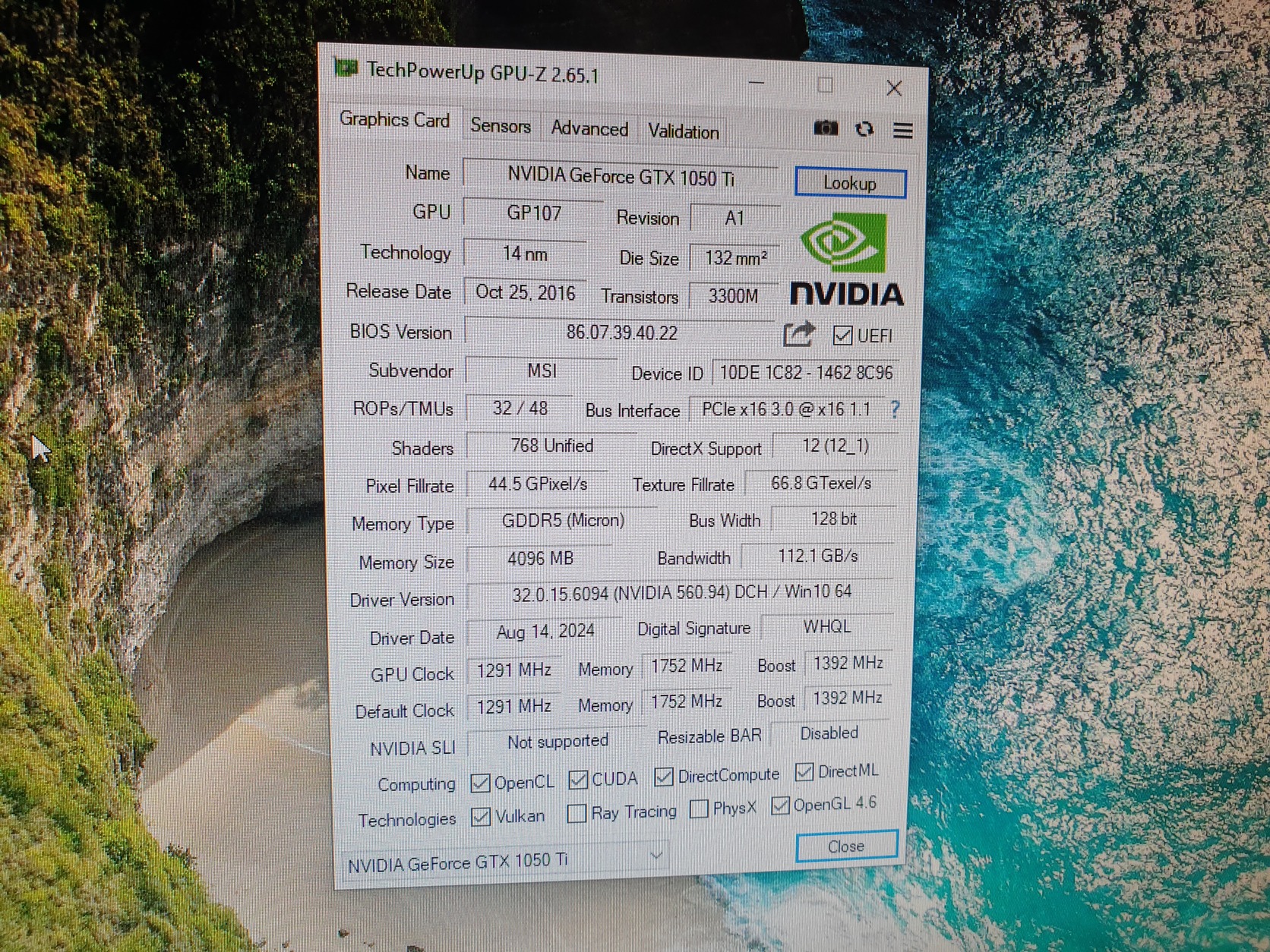Minimize the GPU-Z window
This screenshot has height=952, width=1270.
tap(757, 82)
